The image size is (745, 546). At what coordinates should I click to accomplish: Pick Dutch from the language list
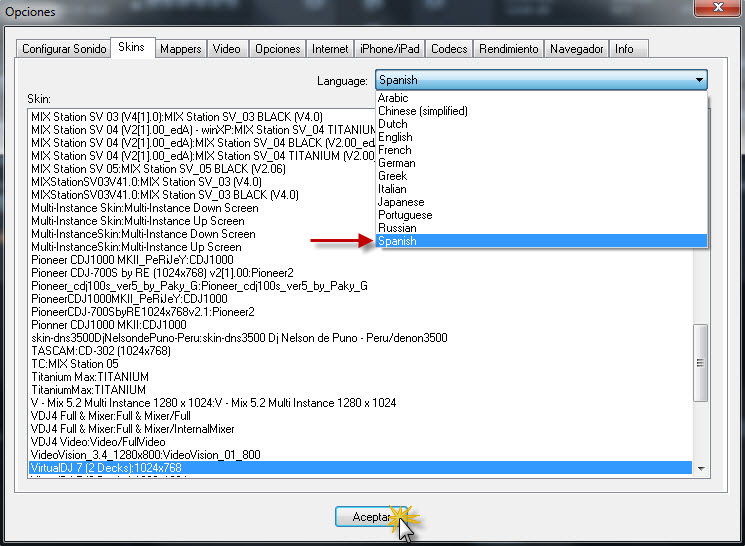coord(541,124)
